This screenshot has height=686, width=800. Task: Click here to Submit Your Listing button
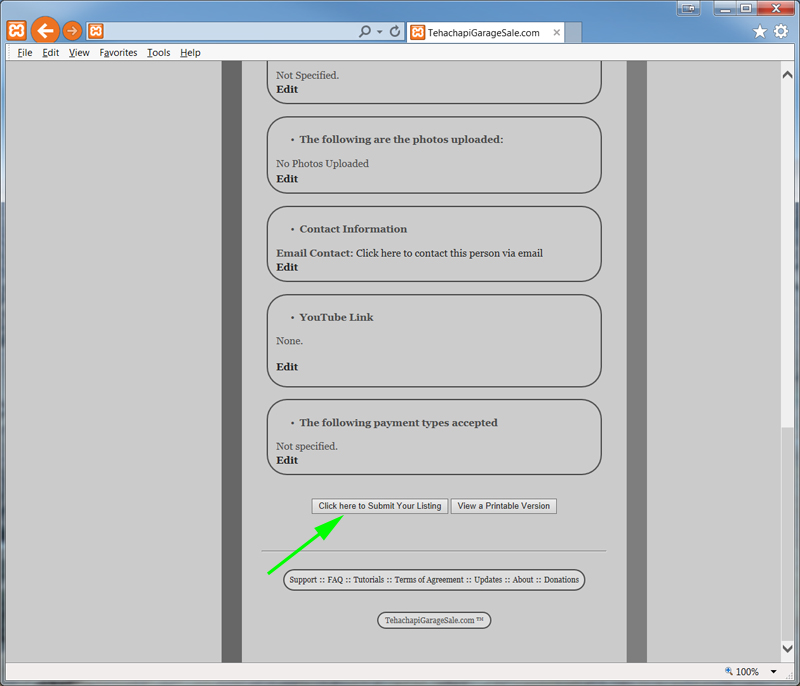(380, 506)
